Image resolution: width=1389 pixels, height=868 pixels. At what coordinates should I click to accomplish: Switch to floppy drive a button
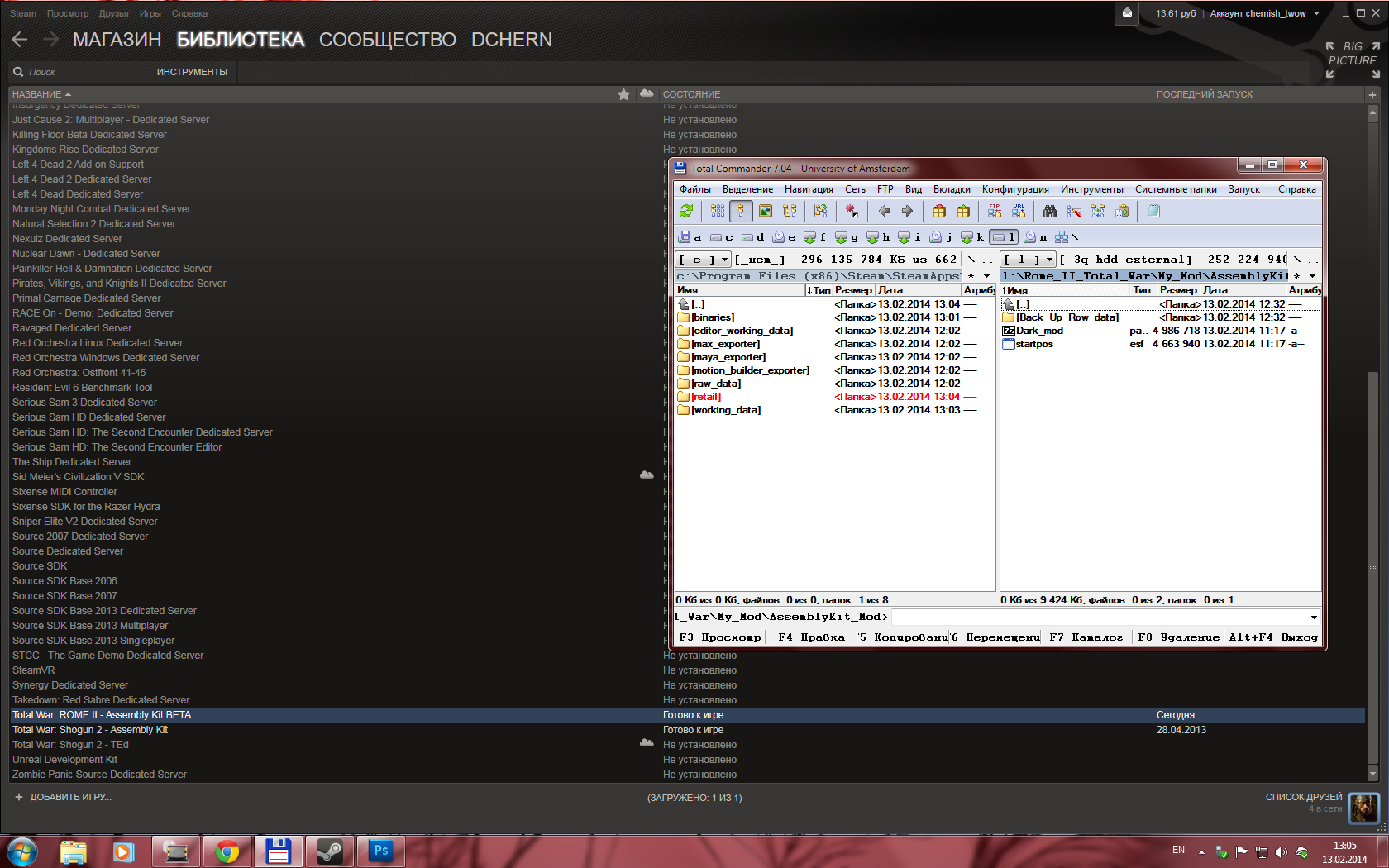pos(690,237)
